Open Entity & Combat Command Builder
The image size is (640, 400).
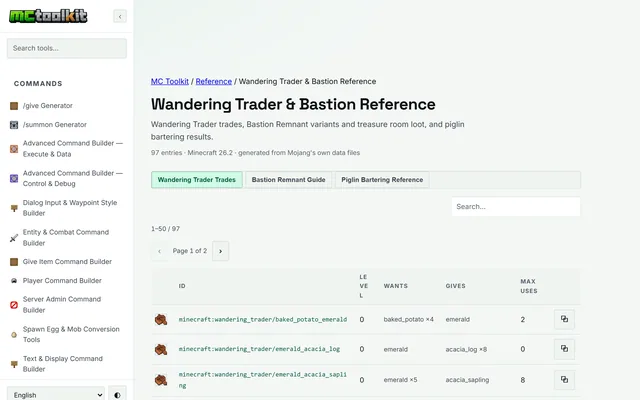tap(66, 238)
